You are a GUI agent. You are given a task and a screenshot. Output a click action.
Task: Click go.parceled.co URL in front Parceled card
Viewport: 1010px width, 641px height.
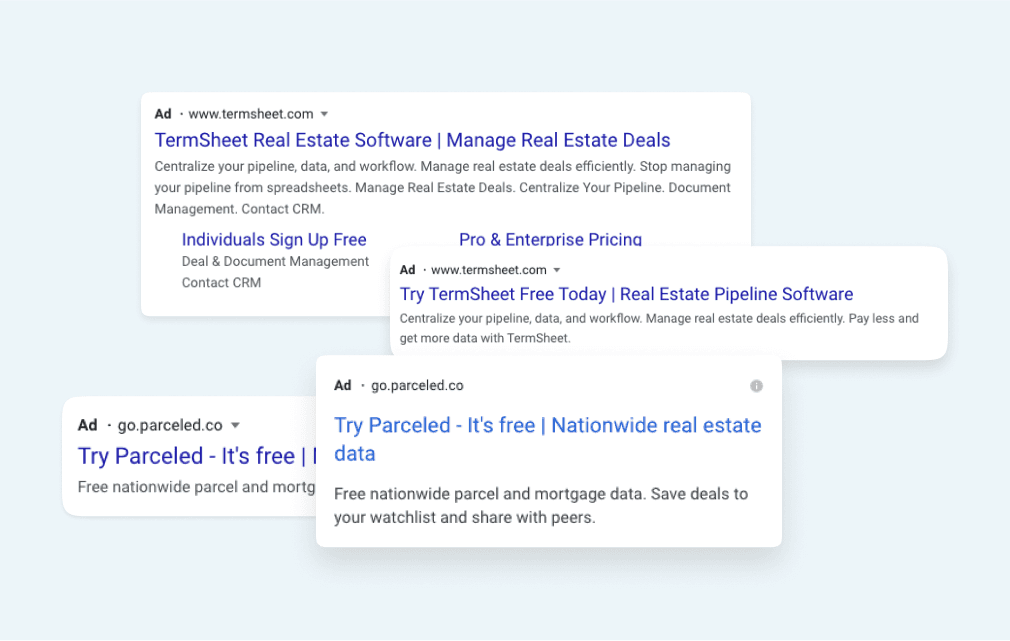pos(417,385)
